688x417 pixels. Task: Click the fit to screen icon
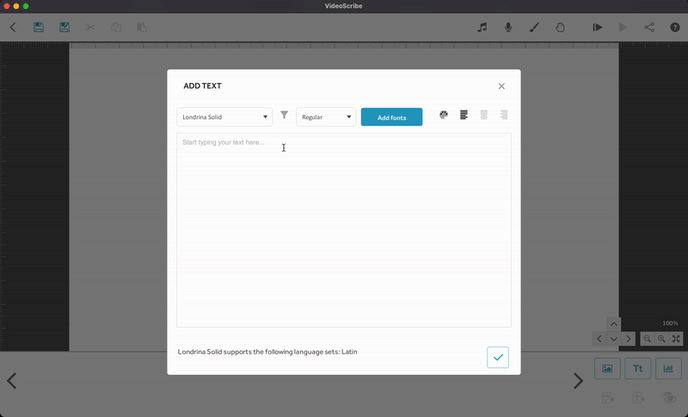(676, 339)
